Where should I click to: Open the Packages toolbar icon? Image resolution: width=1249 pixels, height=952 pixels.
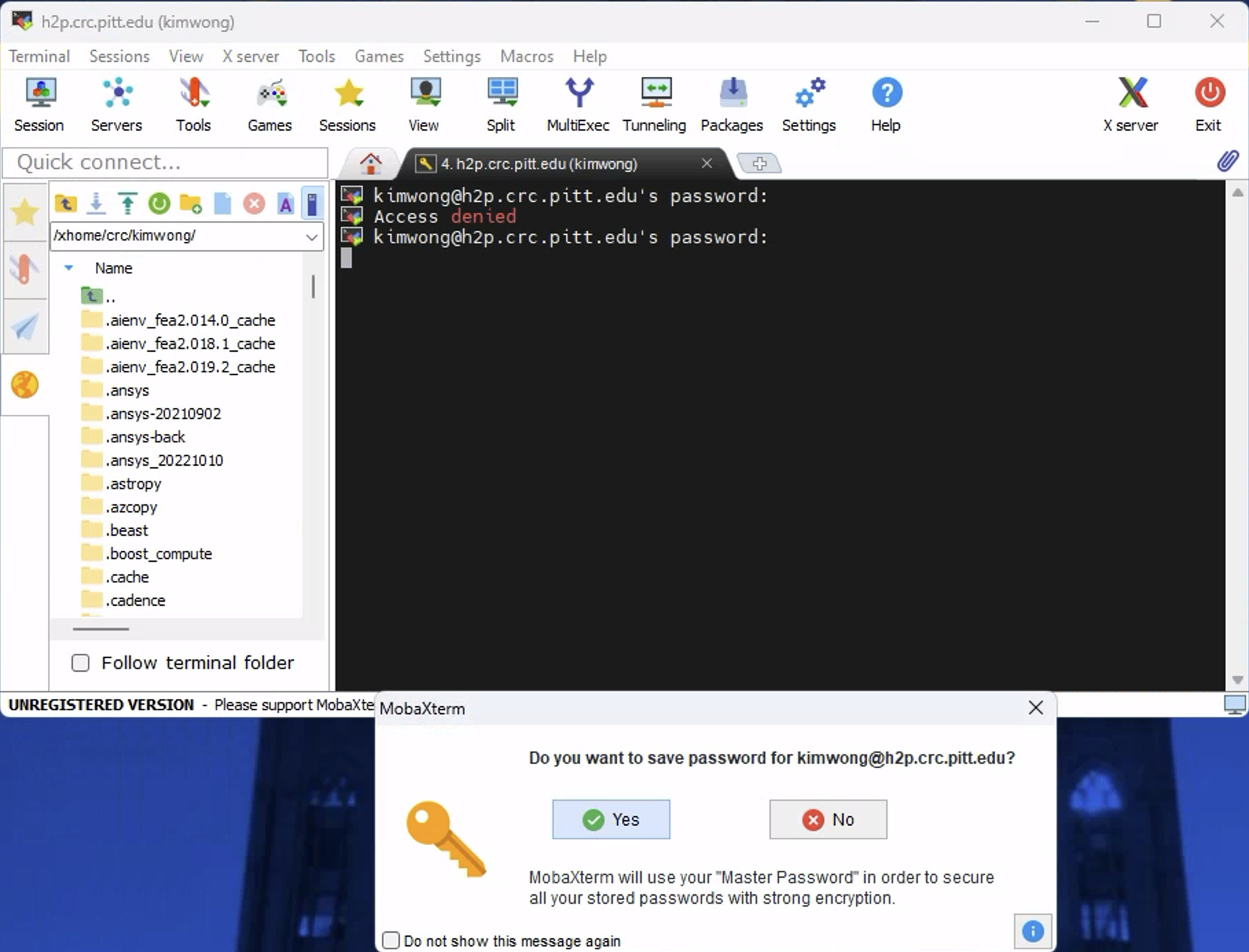click(x=732, y=105)
